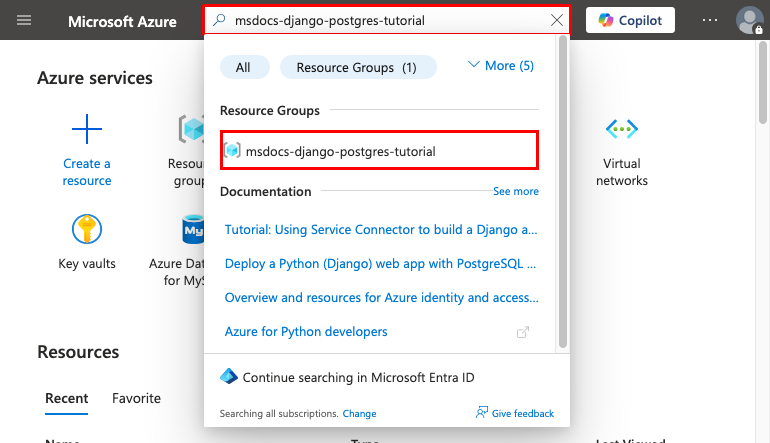Select the All filter chip
Image resolution: width=770 pixels, height=443 pixels.
click(243, 67)
